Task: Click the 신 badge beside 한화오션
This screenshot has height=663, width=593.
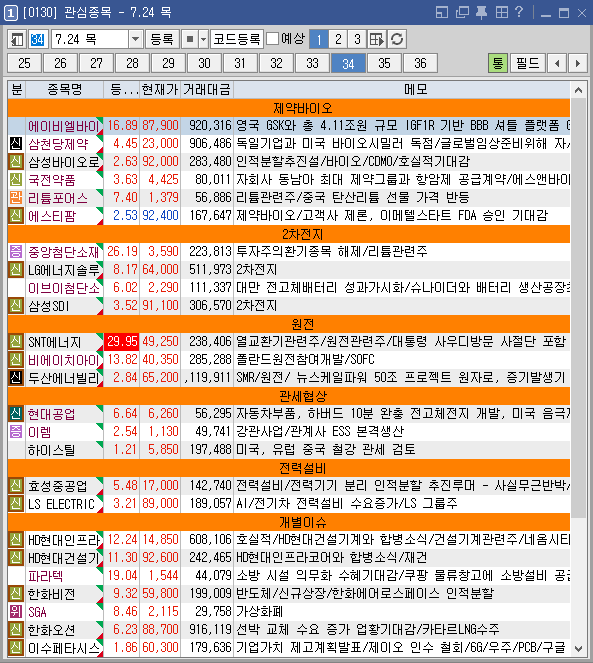Action: (16, 630)
